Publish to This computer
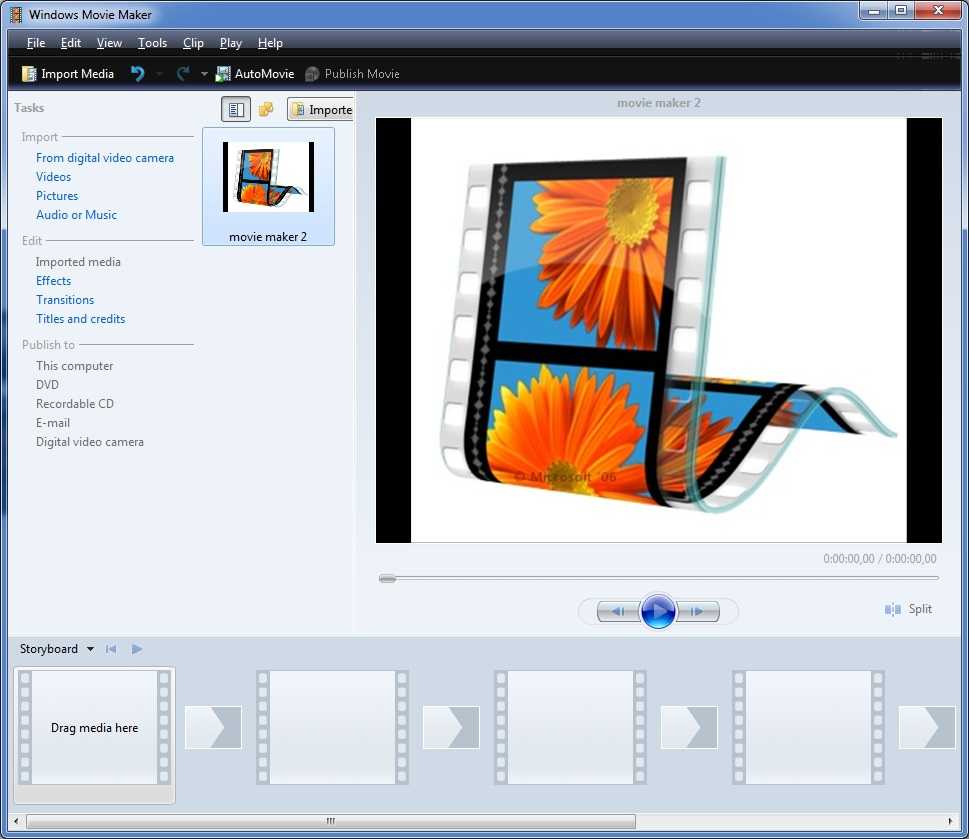 tap(74, 366)
